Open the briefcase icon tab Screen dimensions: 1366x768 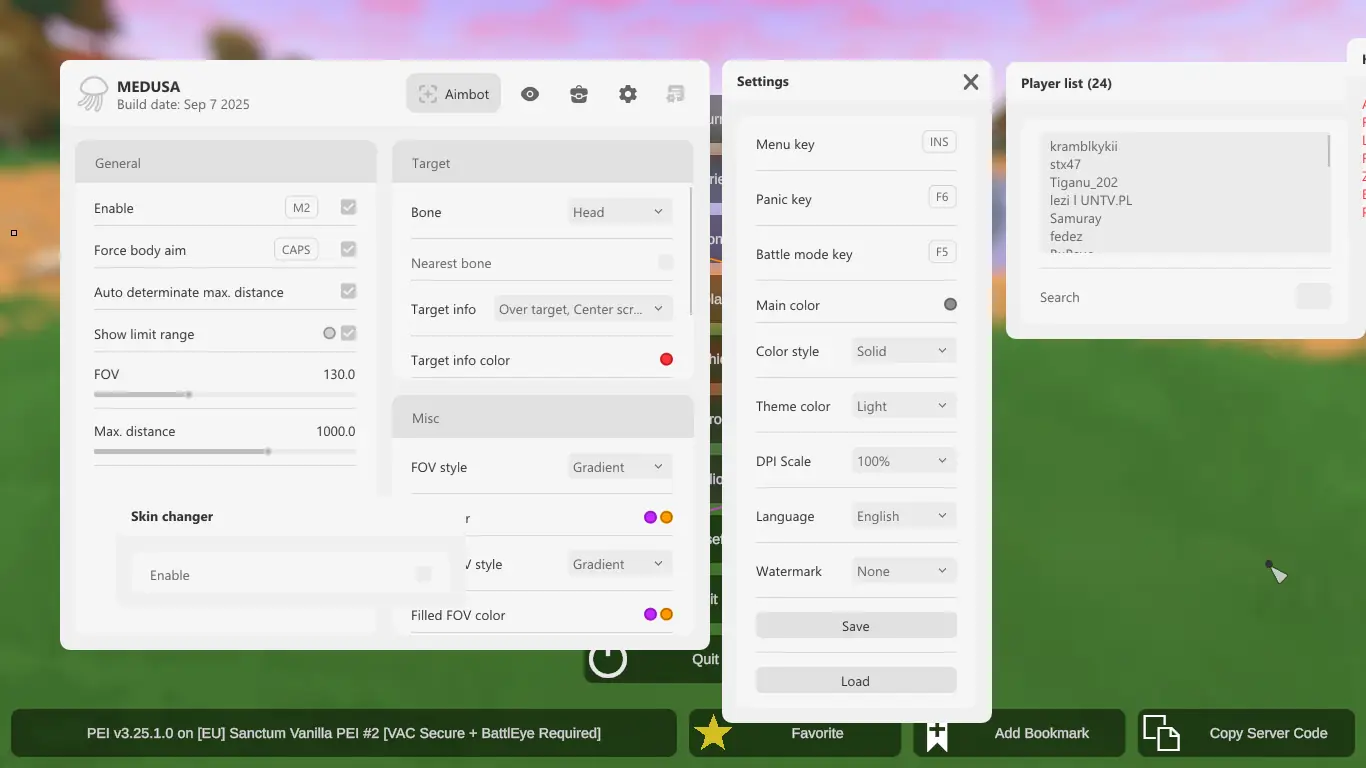pyautogui.click(x=579, y=94)
